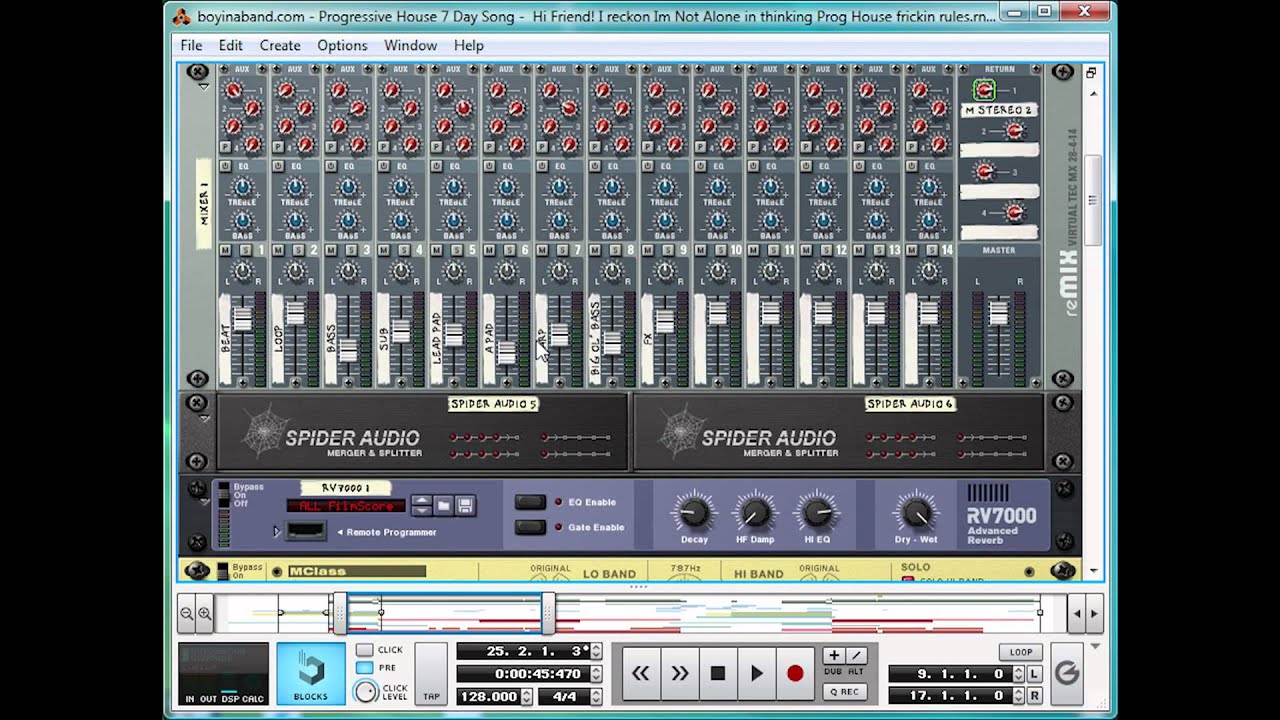Screen dimensions: 1280x720
Task: Open the RV7000 patch browser folder icon
Action: [x=443, y=506]
